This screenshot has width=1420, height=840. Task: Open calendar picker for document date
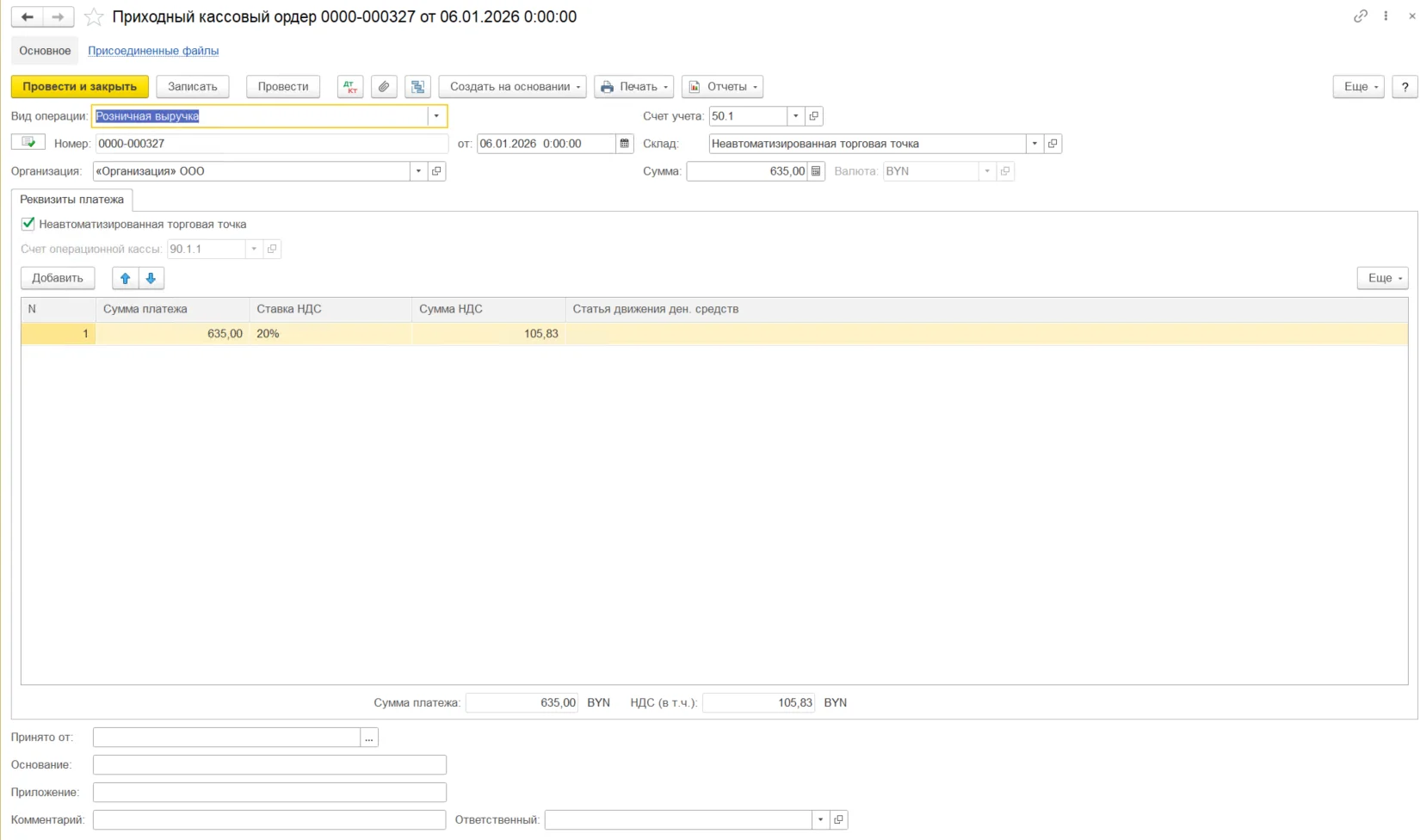pos(626,144)
